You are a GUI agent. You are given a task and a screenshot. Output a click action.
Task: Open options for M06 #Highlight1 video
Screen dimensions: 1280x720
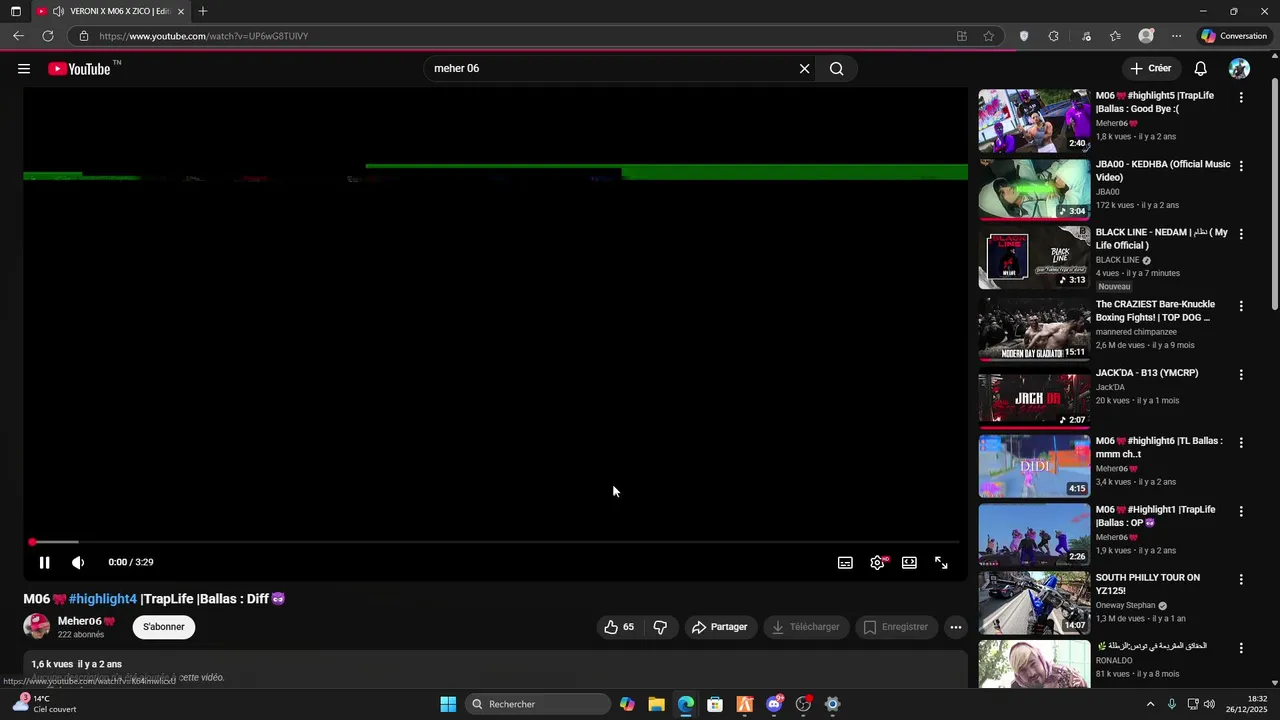click(1241, 511)
